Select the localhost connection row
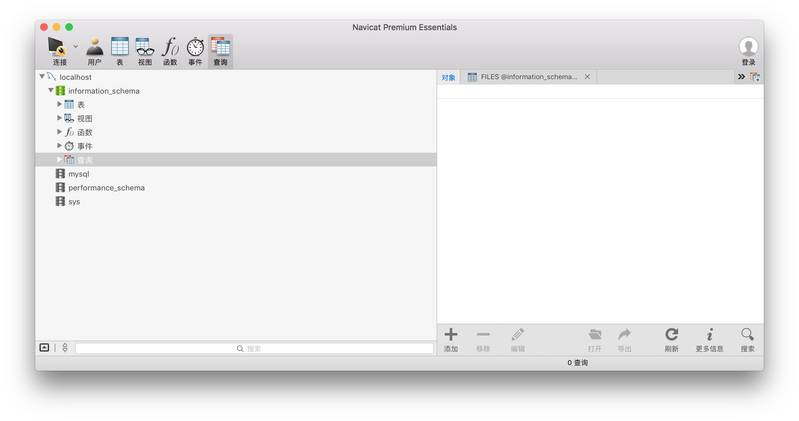Viewport: 799px width, 421px height. [x=236, y=77]
